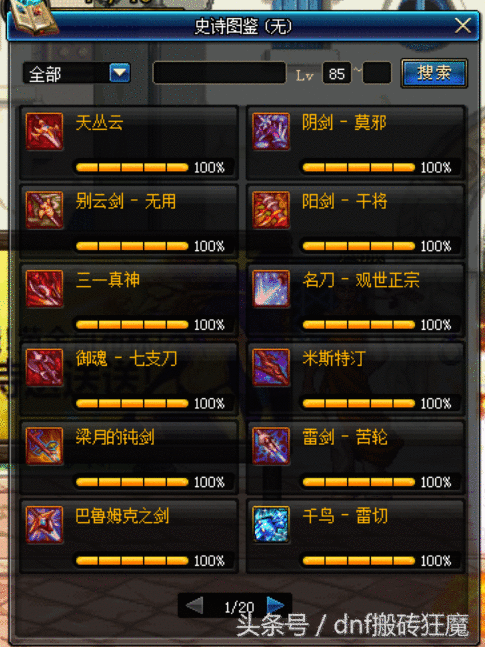This screenshot has height=647, width=485.
Task: Click the 御魂 - 七支刀 progress bar
Action: pyautogui.click(x=132, y=403)
